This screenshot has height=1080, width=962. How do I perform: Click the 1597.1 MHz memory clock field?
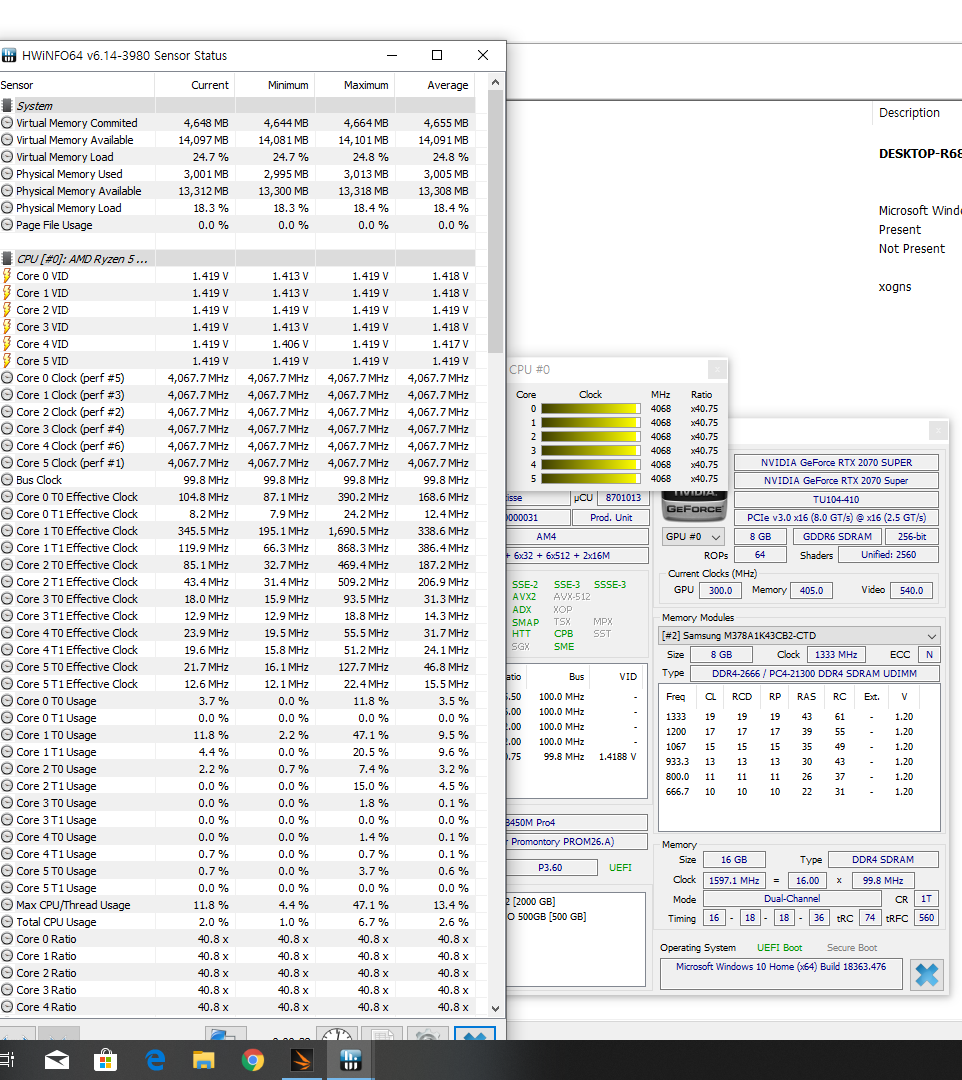coord(734,880)
